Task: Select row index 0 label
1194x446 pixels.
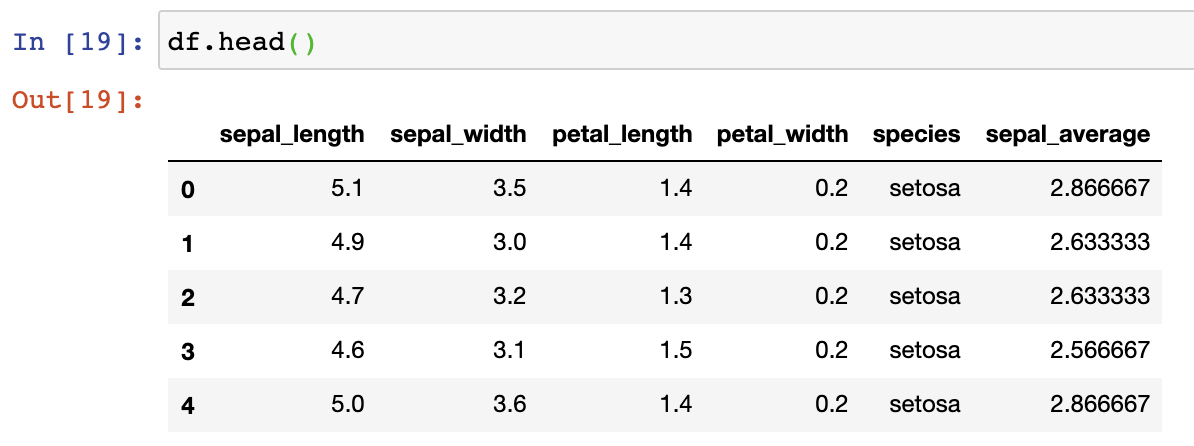Action: tap(187, 189)
